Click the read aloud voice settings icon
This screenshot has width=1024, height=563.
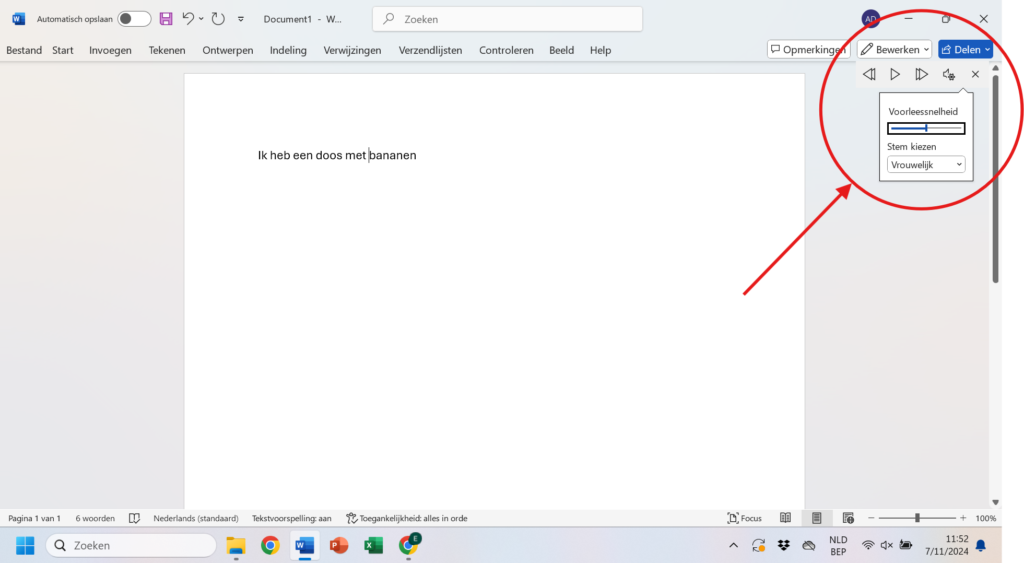[949, 74]
